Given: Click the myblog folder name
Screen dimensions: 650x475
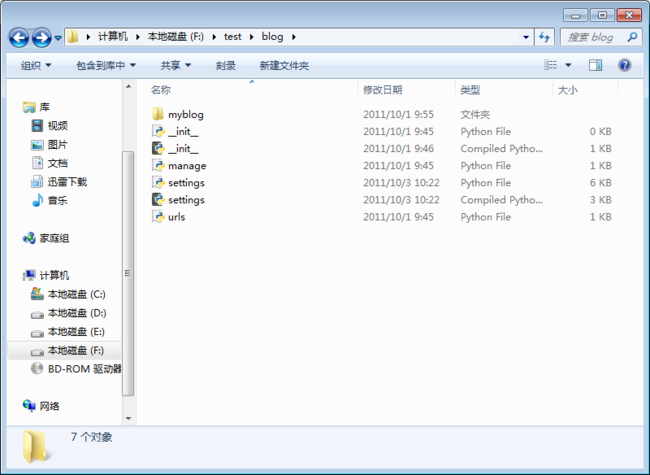Looking at the screenshot, I should [x=186, y=114].
